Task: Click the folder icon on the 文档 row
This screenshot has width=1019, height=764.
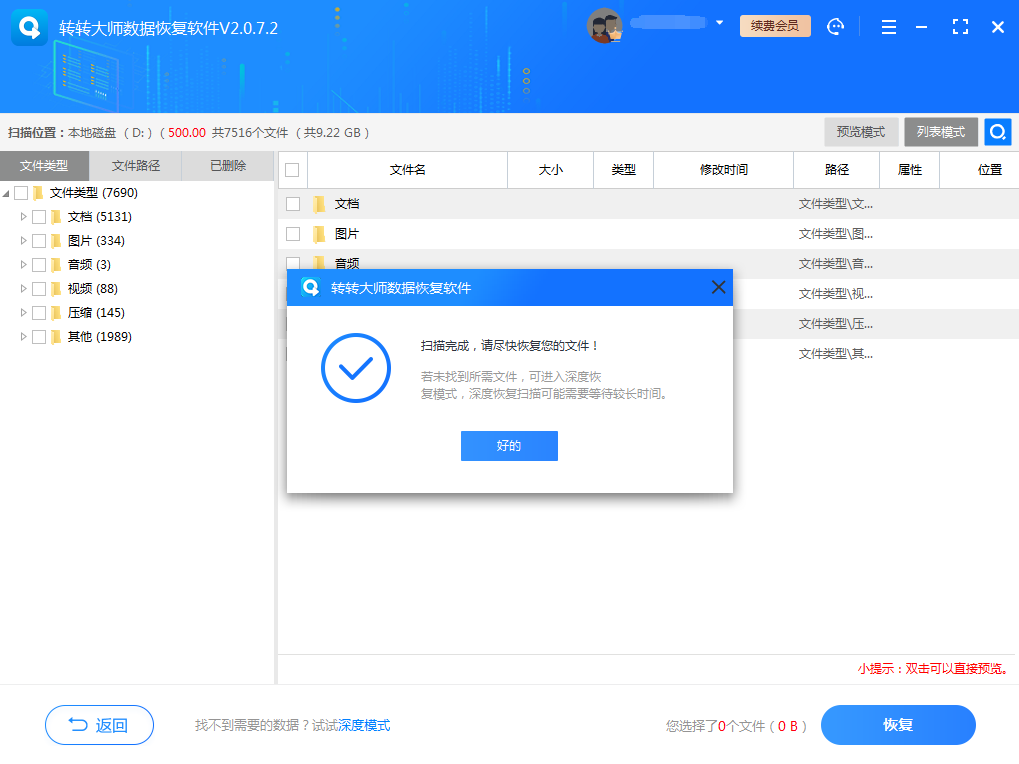Action: [320, 203]
